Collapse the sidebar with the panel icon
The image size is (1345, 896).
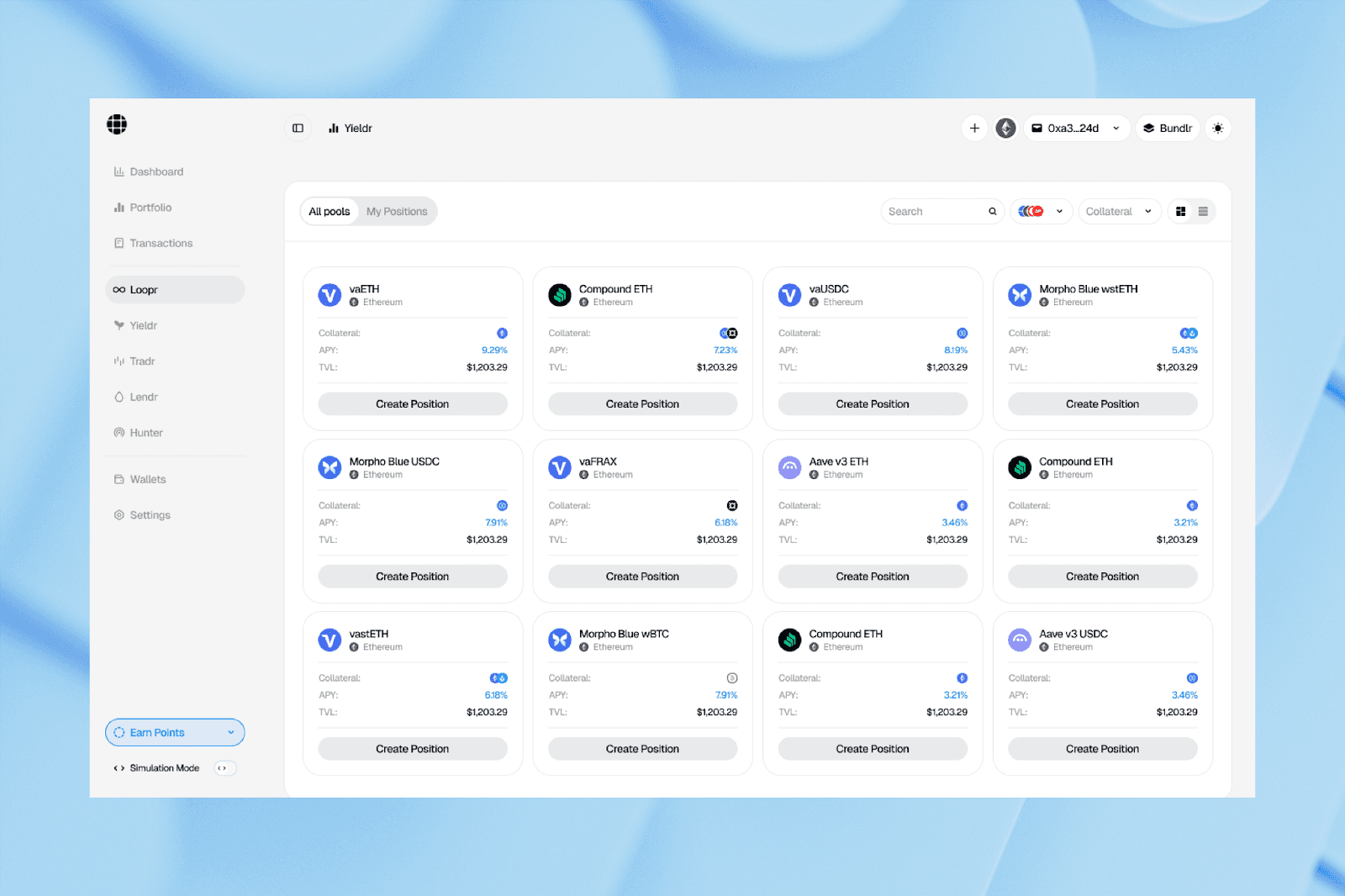(298, 129)
